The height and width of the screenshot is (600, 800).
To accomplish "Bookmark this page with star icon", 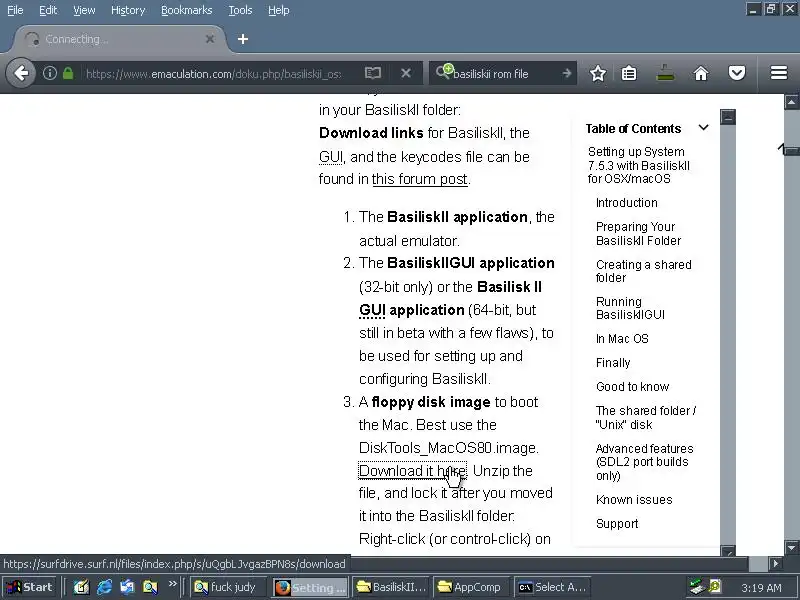I will [597, 73].
